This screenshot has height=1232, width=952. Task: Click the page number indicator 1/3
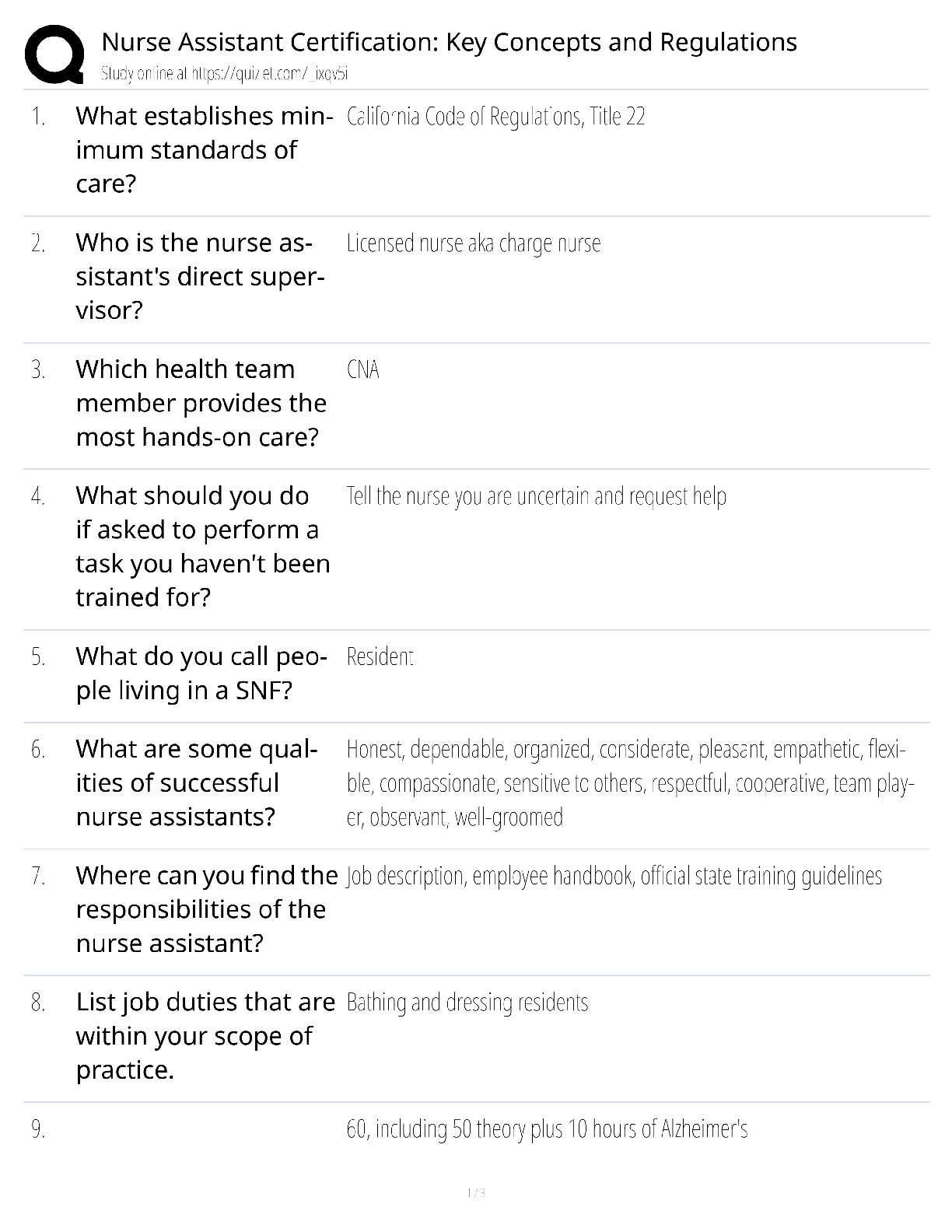point(476,1192)
